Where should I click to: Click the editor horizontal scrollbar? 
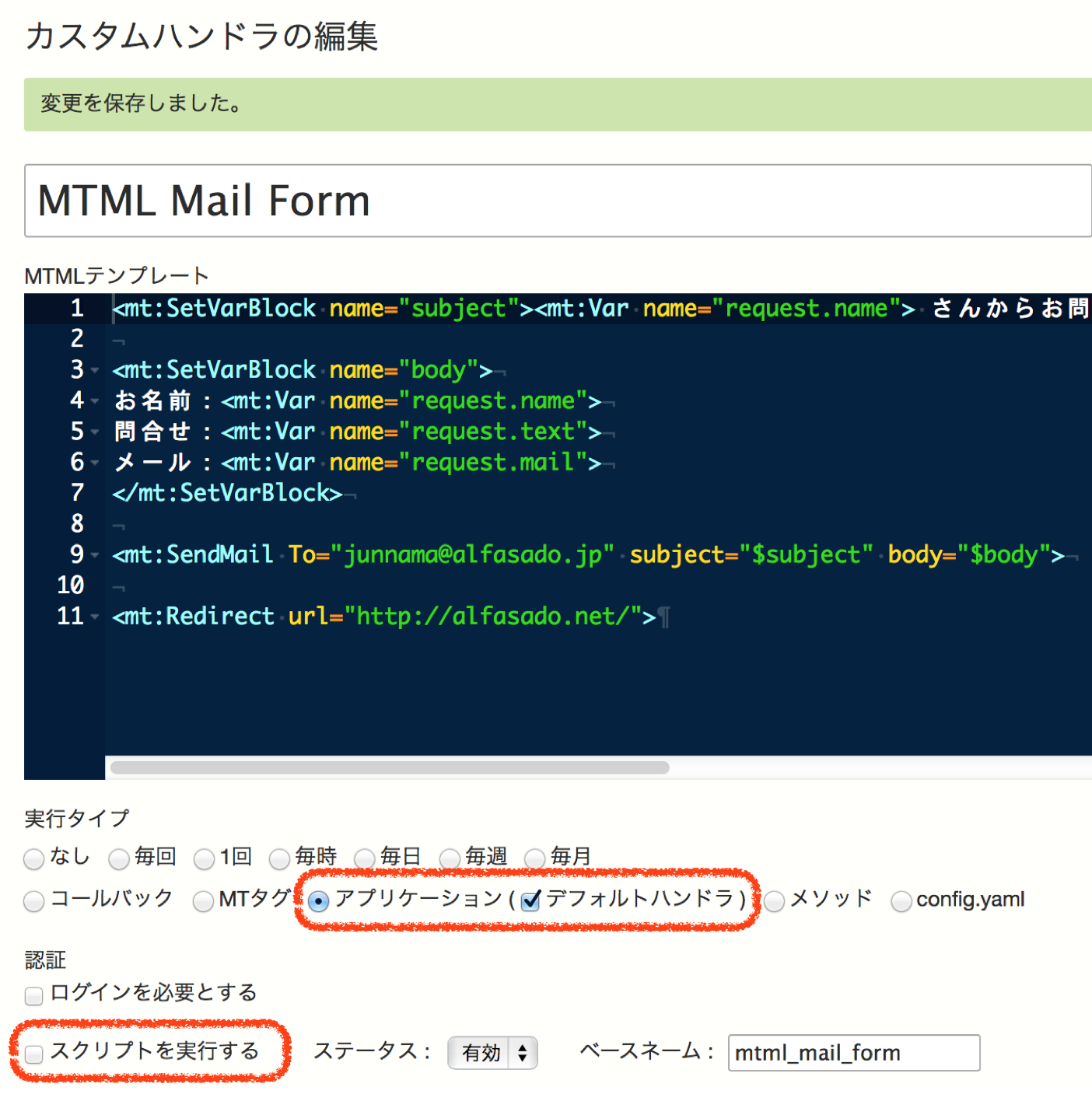[390, 767]
